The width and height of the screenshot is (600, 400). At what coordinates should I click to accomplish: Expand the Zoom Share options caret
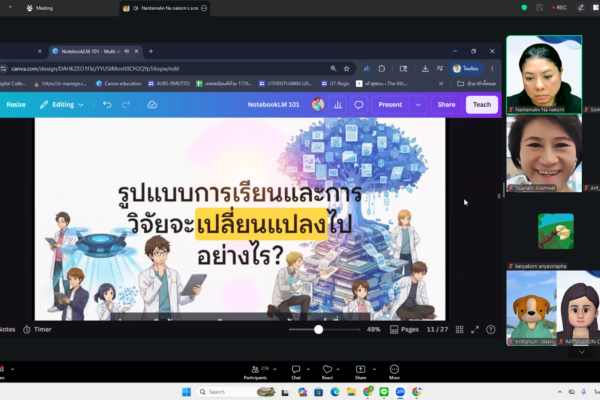coord(374,369)
